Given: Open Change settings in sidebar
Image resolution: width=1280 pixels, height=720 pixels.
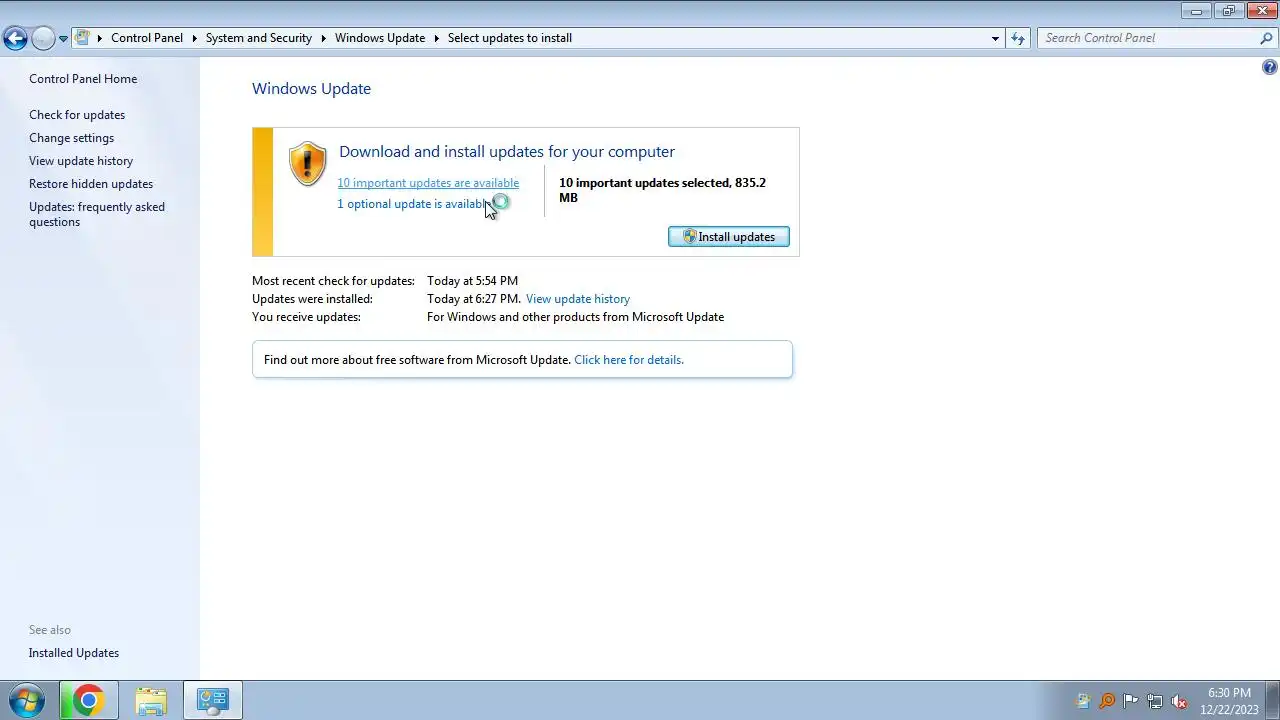Looking at the screenshot, I should tap(71, 138).
